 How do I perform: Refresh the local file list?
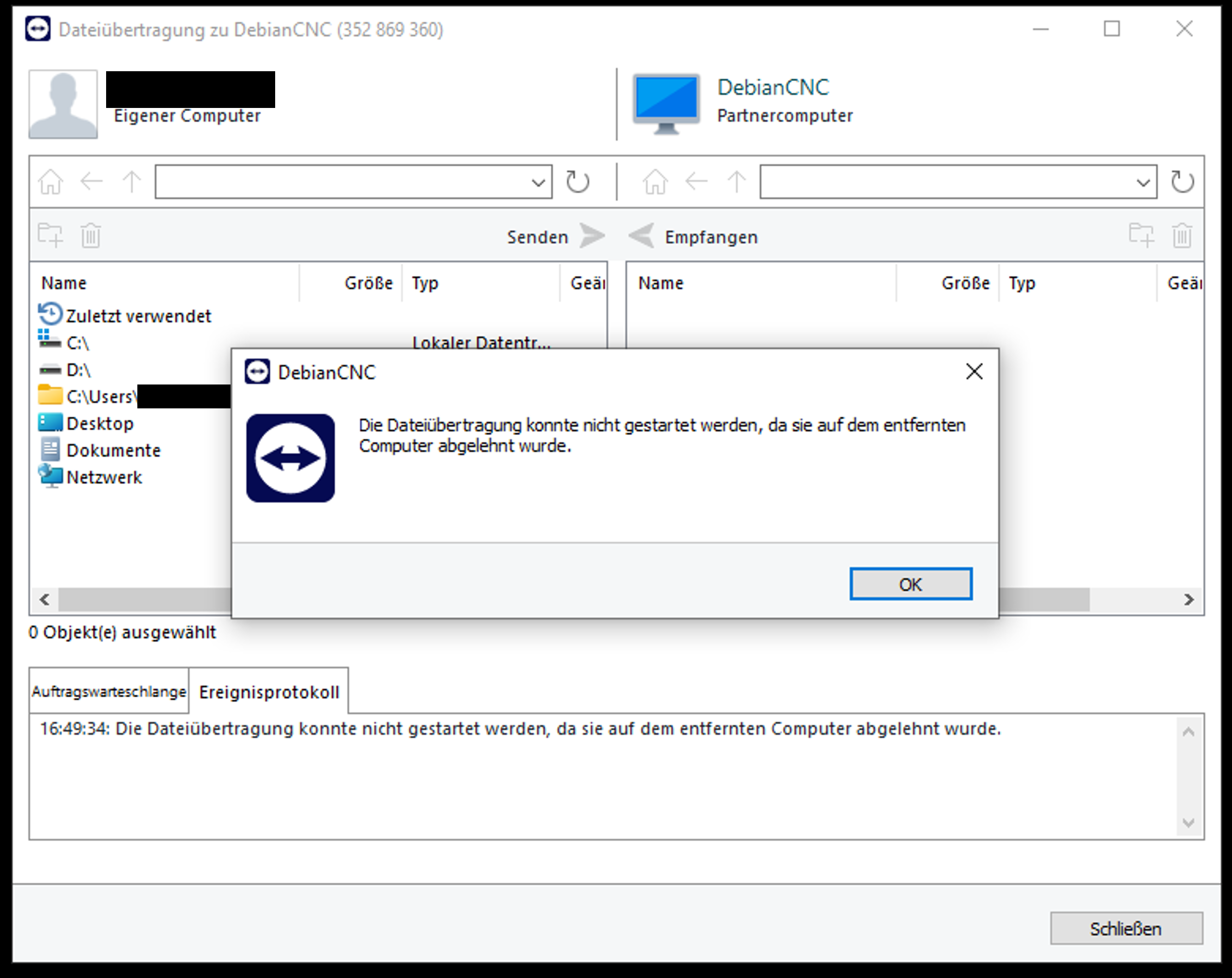click(x=577, y=182)
